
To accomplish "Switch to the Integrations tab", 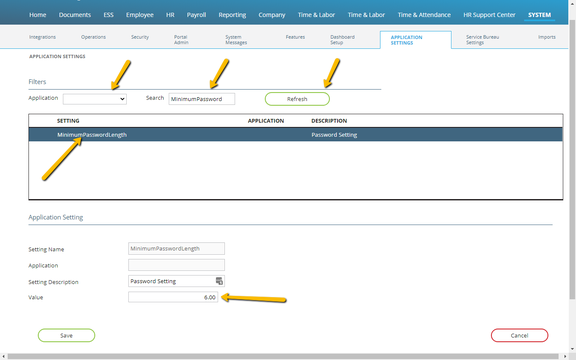I will pos(42,37).
